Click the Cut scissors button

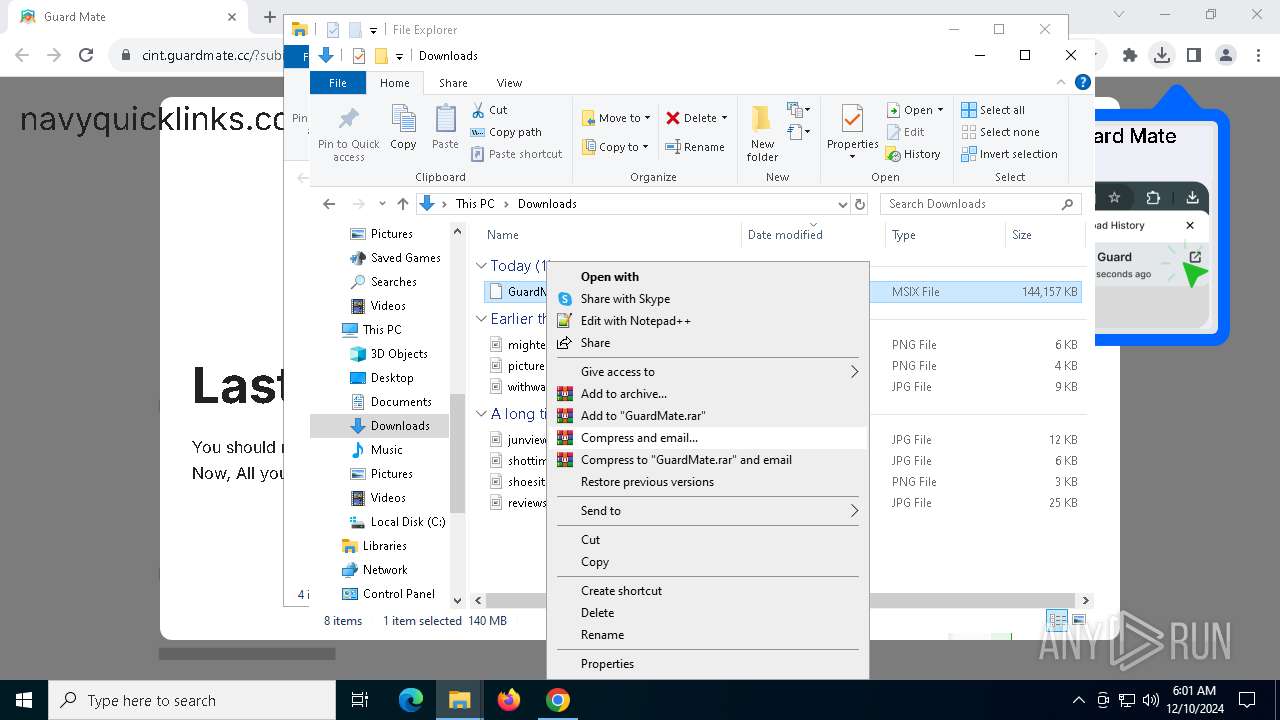coord(489,110)
